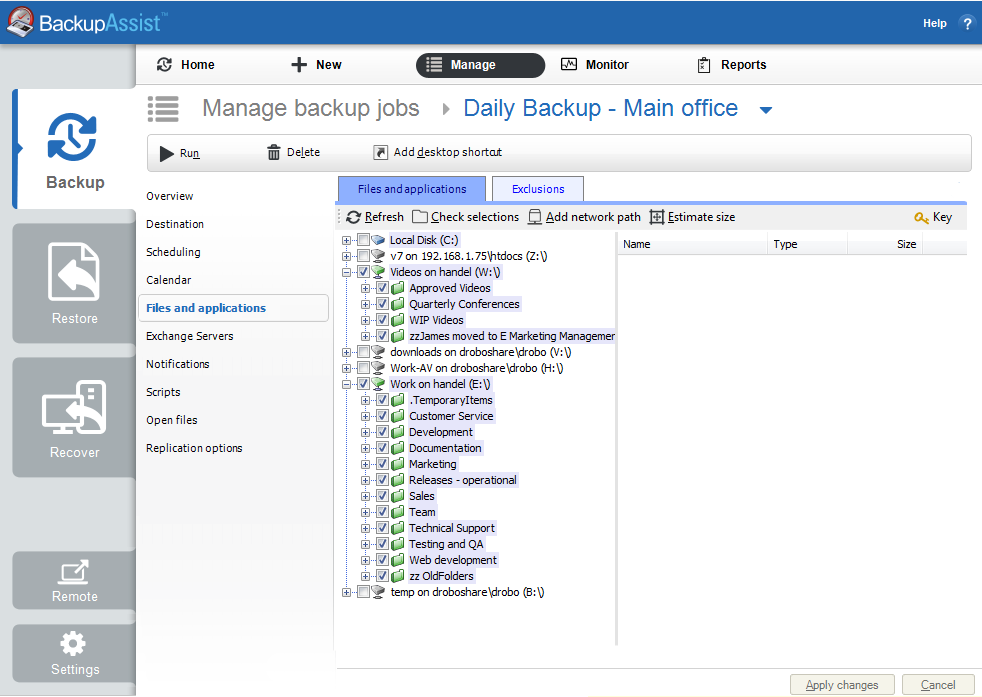
Task: Open the Destination settings page
Action: point(175,224)
